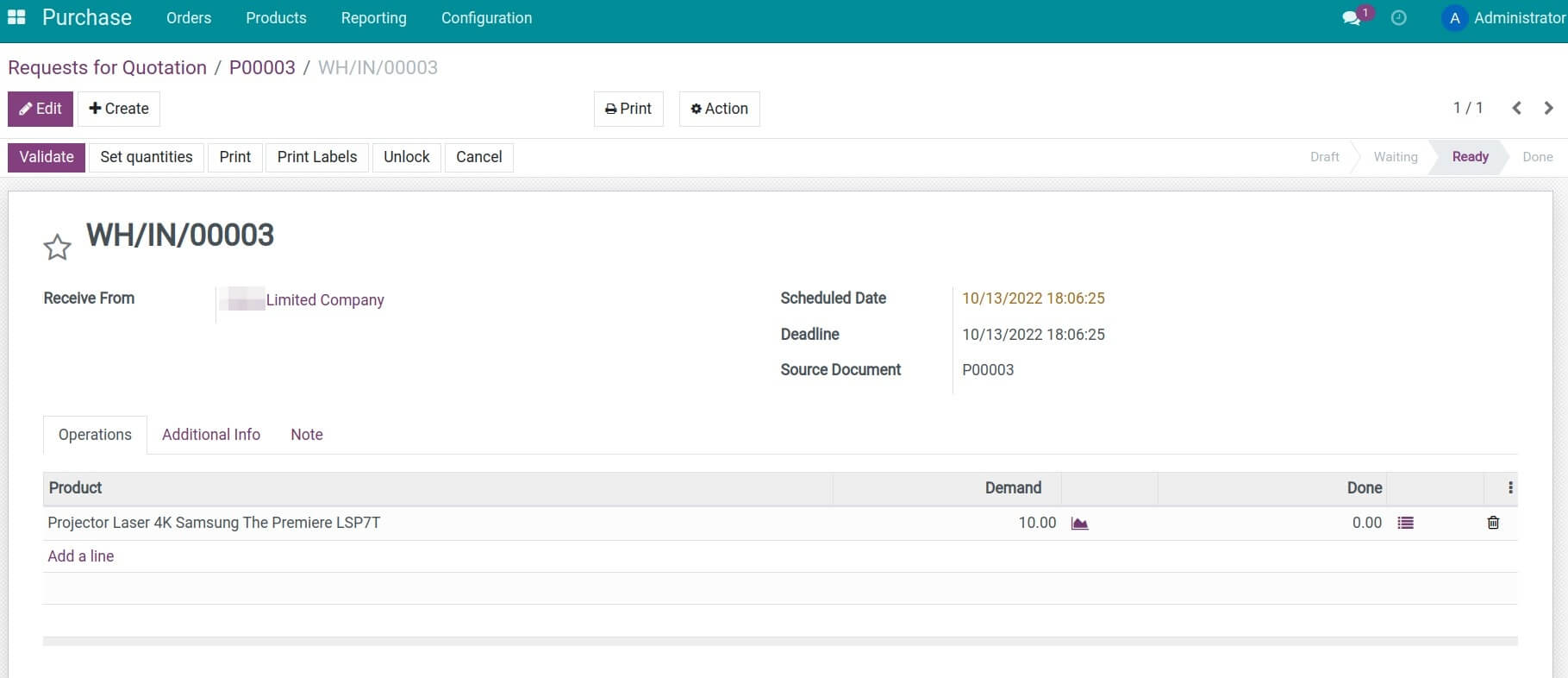Expand the Action dropdown
Viewport: 1568px width, 678px height.
pyautogui.click(x=719, y=109)
